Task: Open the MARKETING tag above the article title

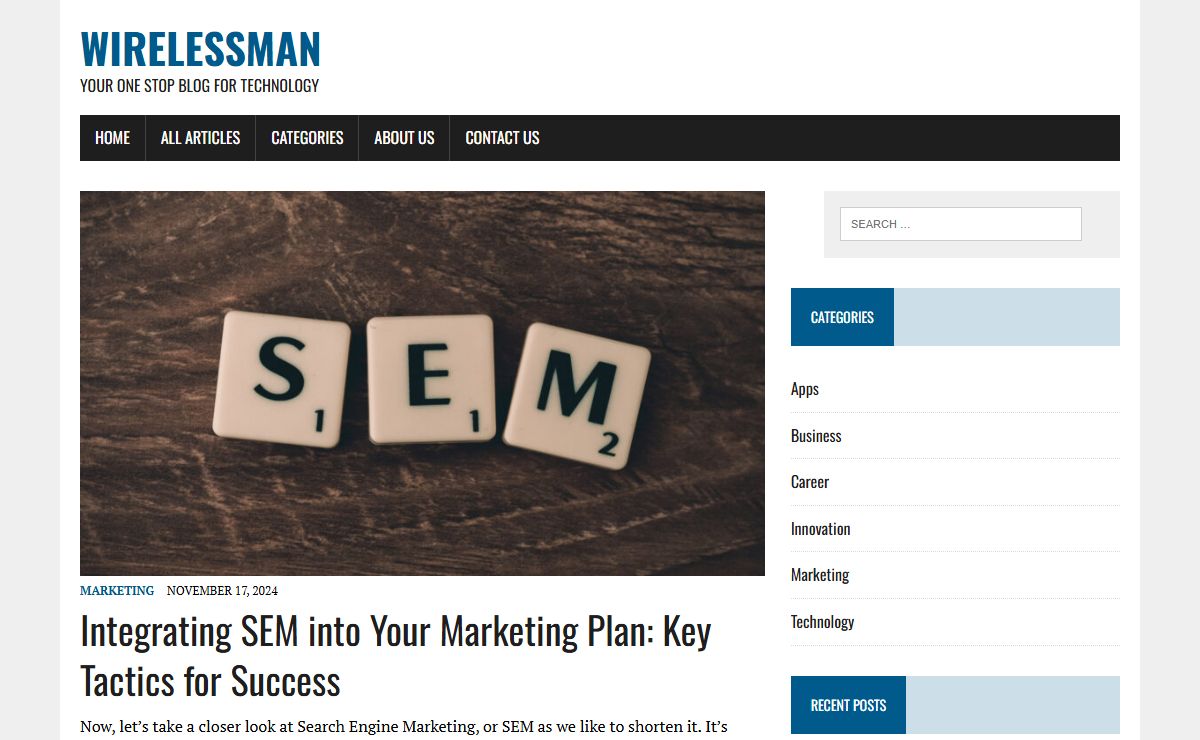Action: [117, 590]
